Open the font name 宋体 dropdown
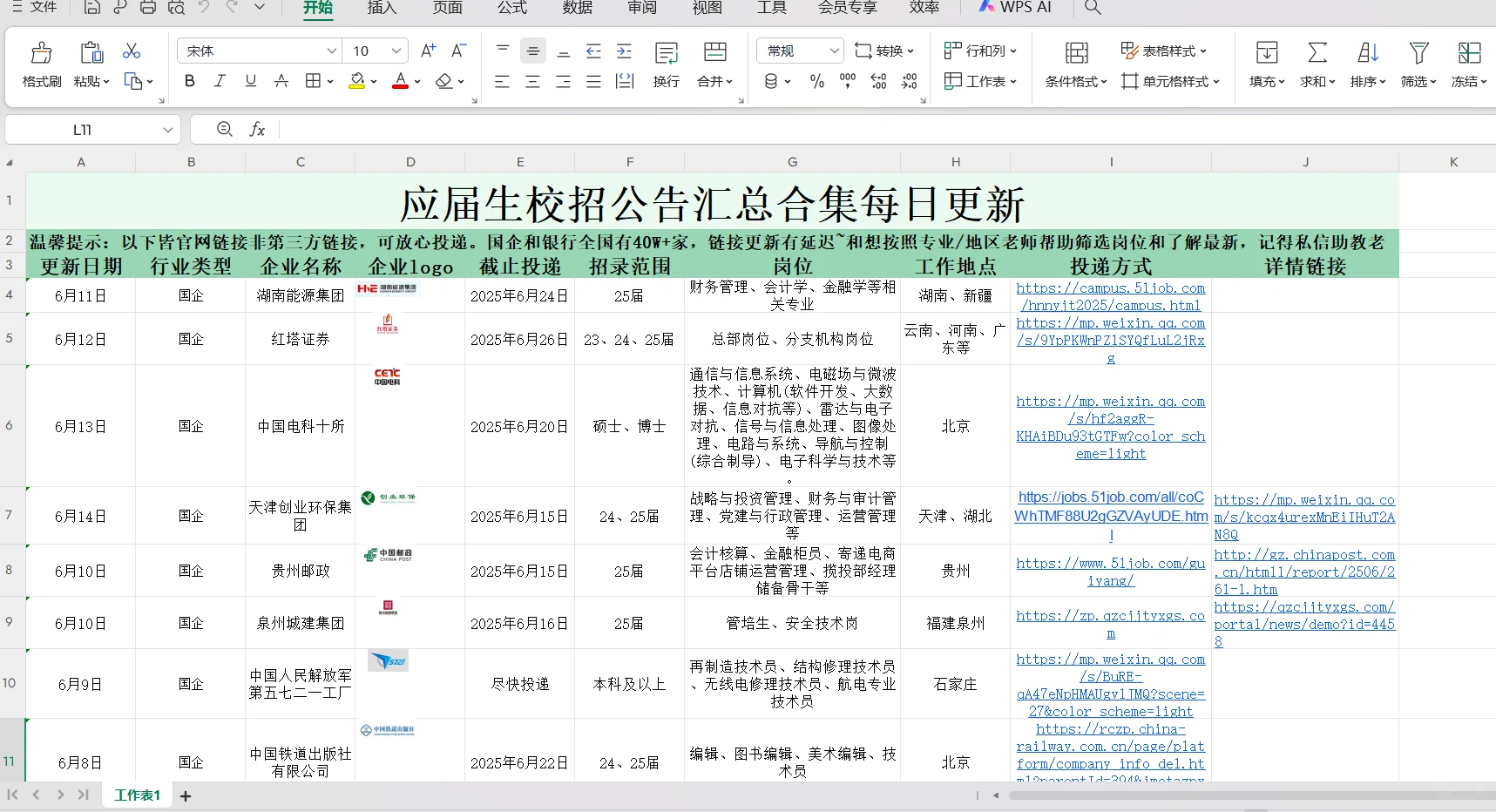 pyautogui.click(x=331, y=51)
